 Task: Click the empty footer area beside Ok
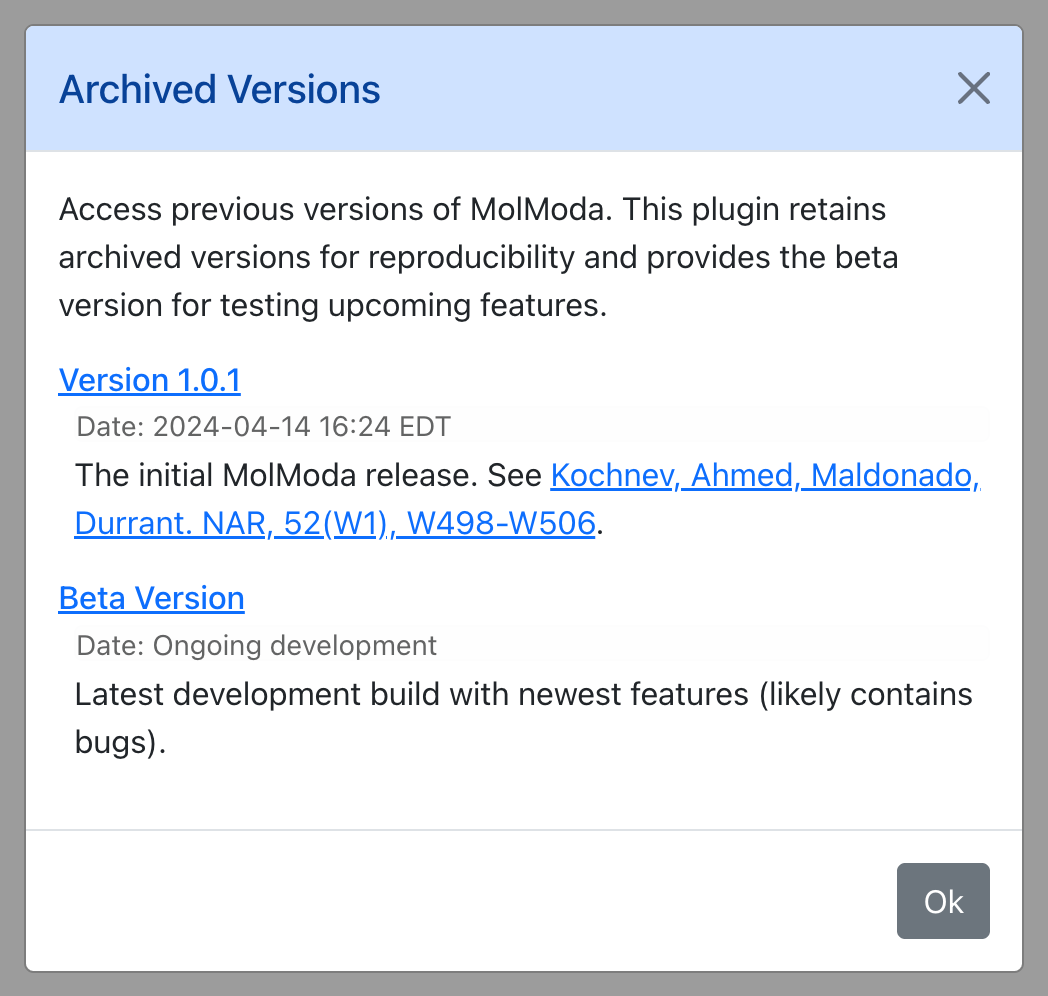click(461, 901)
